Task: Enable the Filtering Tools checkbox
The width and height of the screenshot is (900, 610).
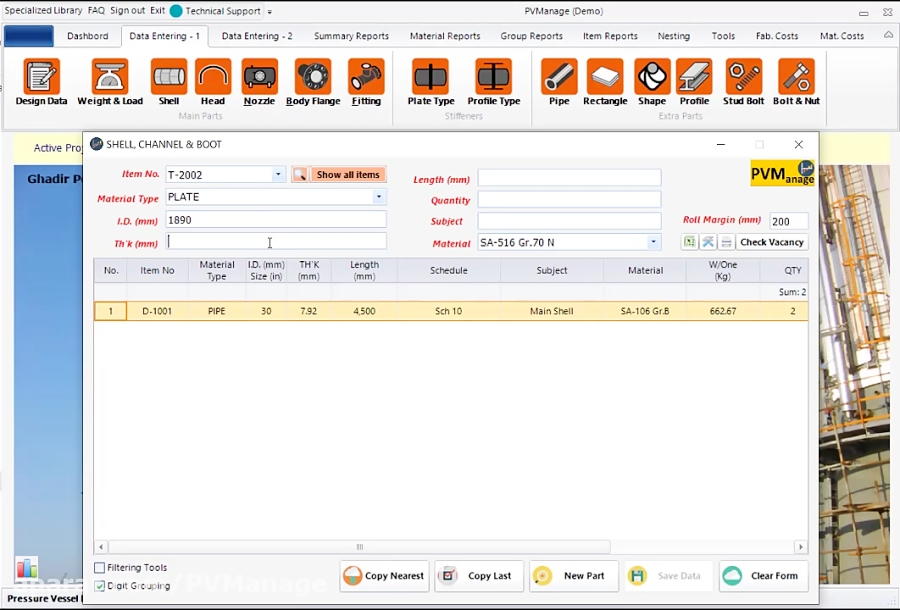Action: (x=99, y=568)
